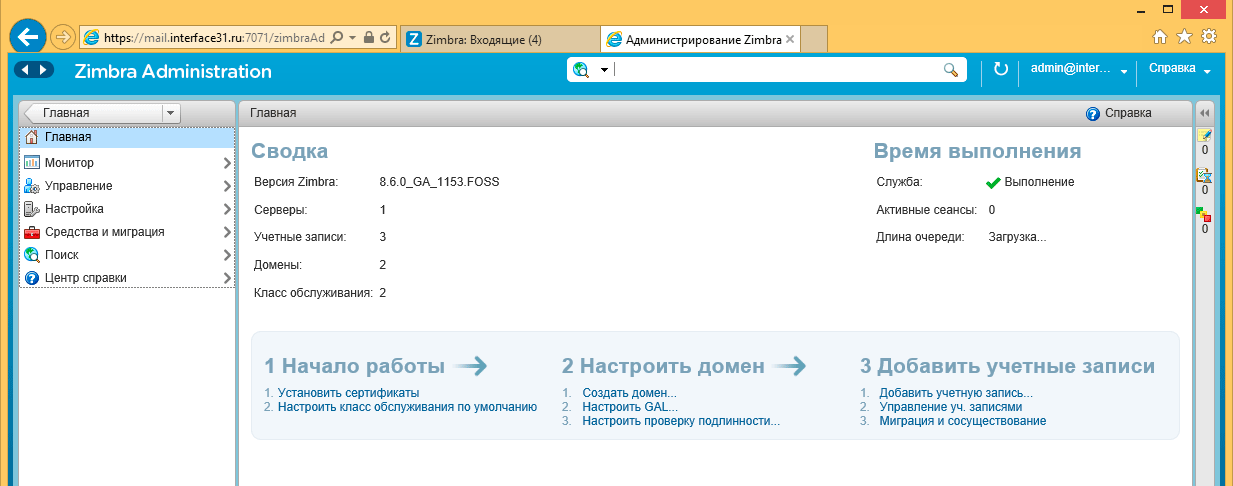The image size is (1233, 486).
Task: Click the address bar search magnifier icon
Action: click(336, 37)
